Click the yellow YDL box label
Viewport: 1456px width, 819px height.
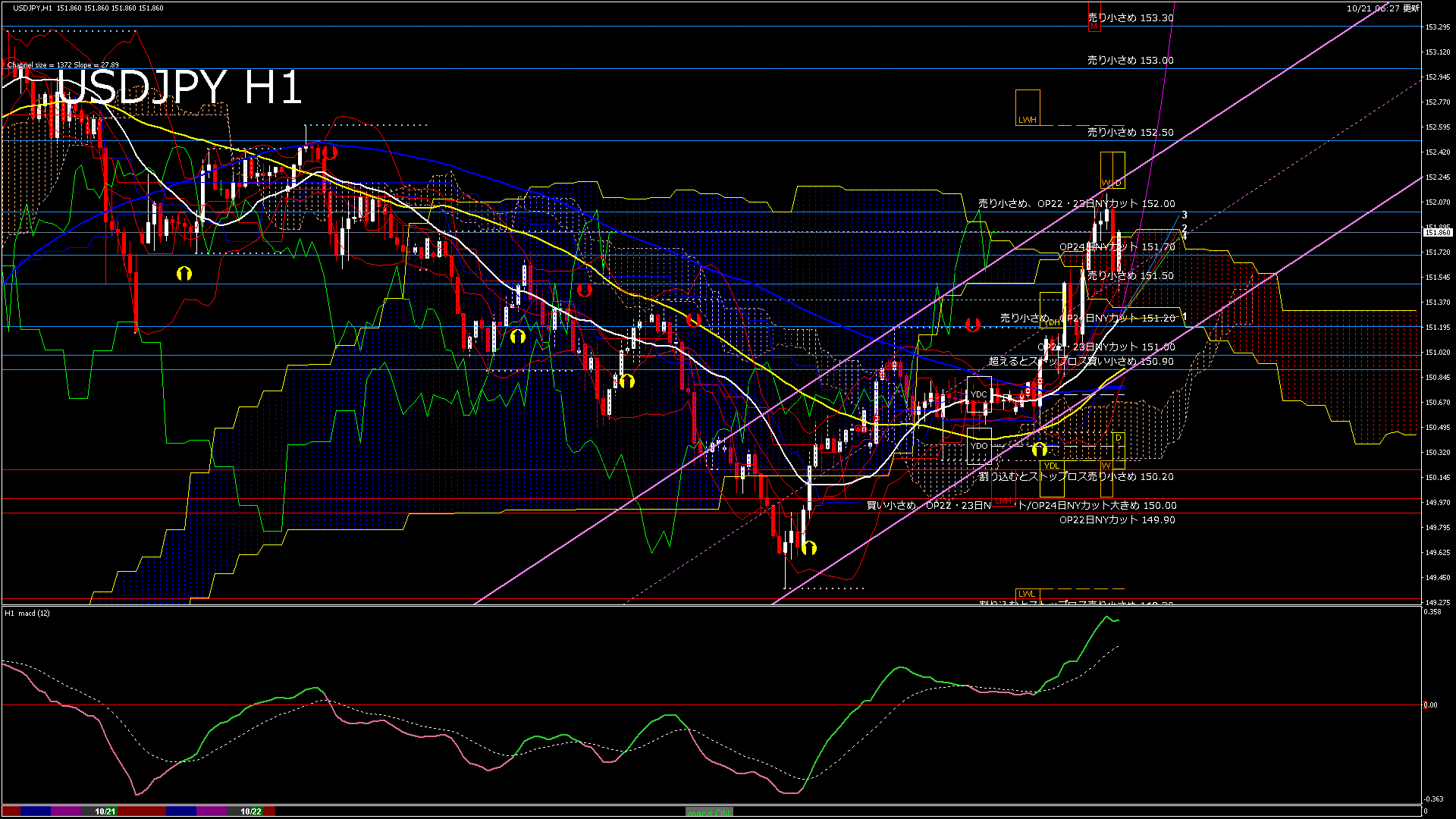(1051, 466)
